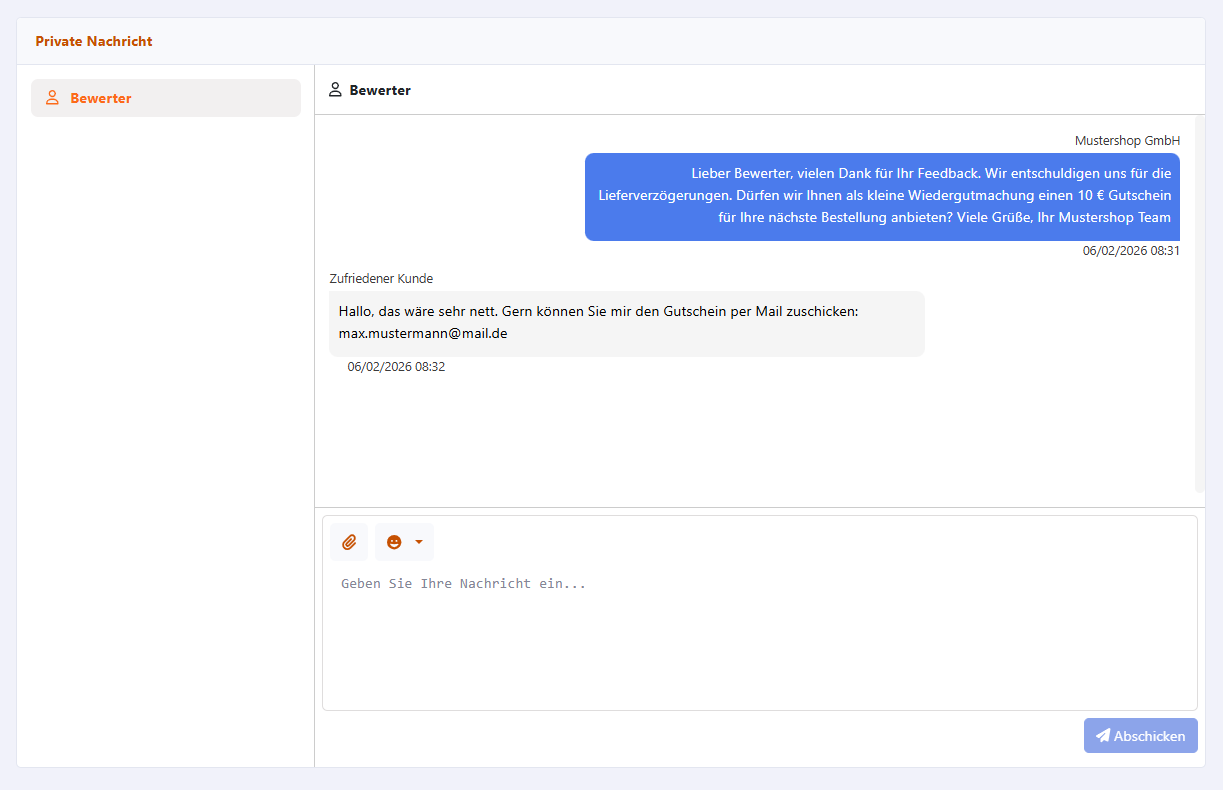Click the empty chat area below the messages
Image resolution: width=1223 pixels, height=790 pixels.
(750, 440)
